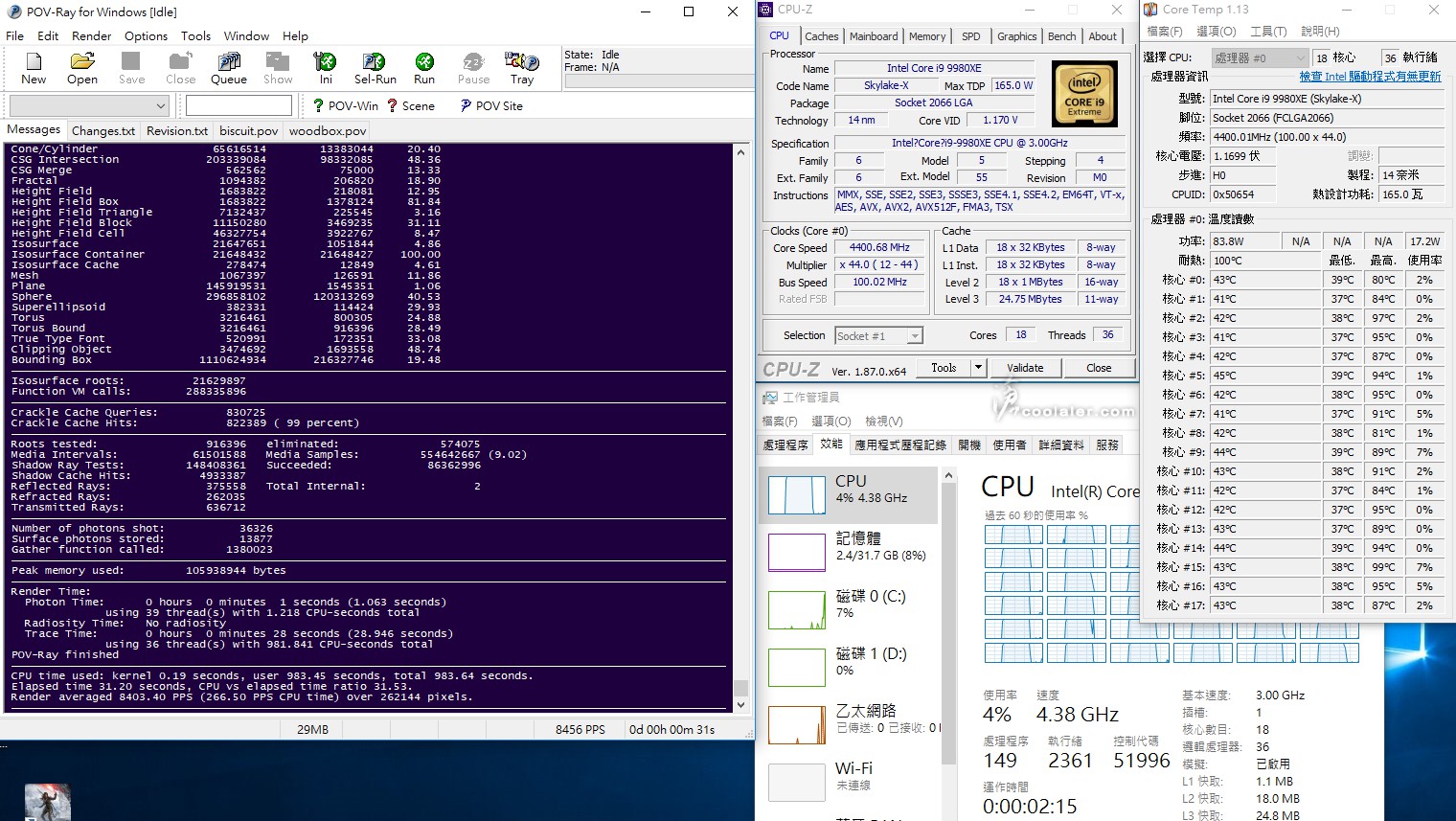Open the About tab in CPU-Z
This screenshot has width=1456, height=821.
tap(1103, 36)
